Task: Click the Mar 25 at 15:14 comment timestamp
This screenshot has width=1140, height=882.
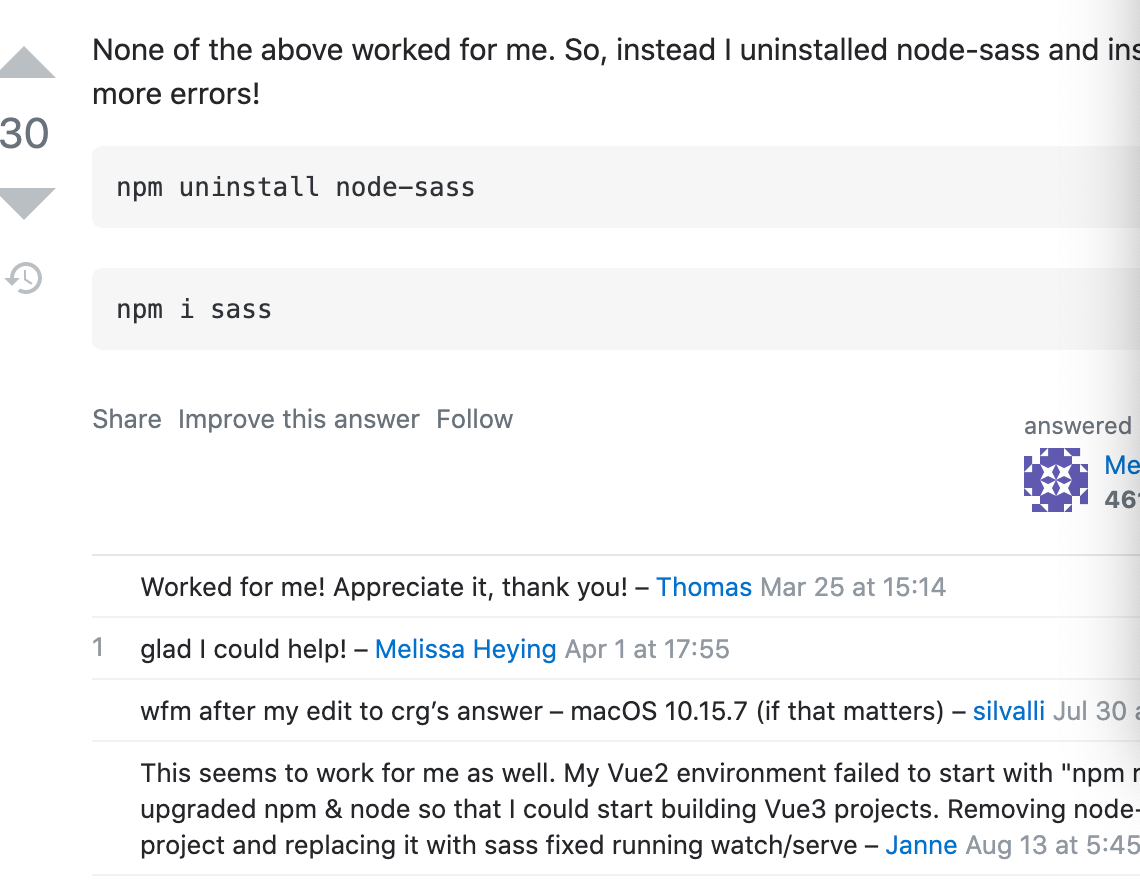Action: click(x=853, y=587)
